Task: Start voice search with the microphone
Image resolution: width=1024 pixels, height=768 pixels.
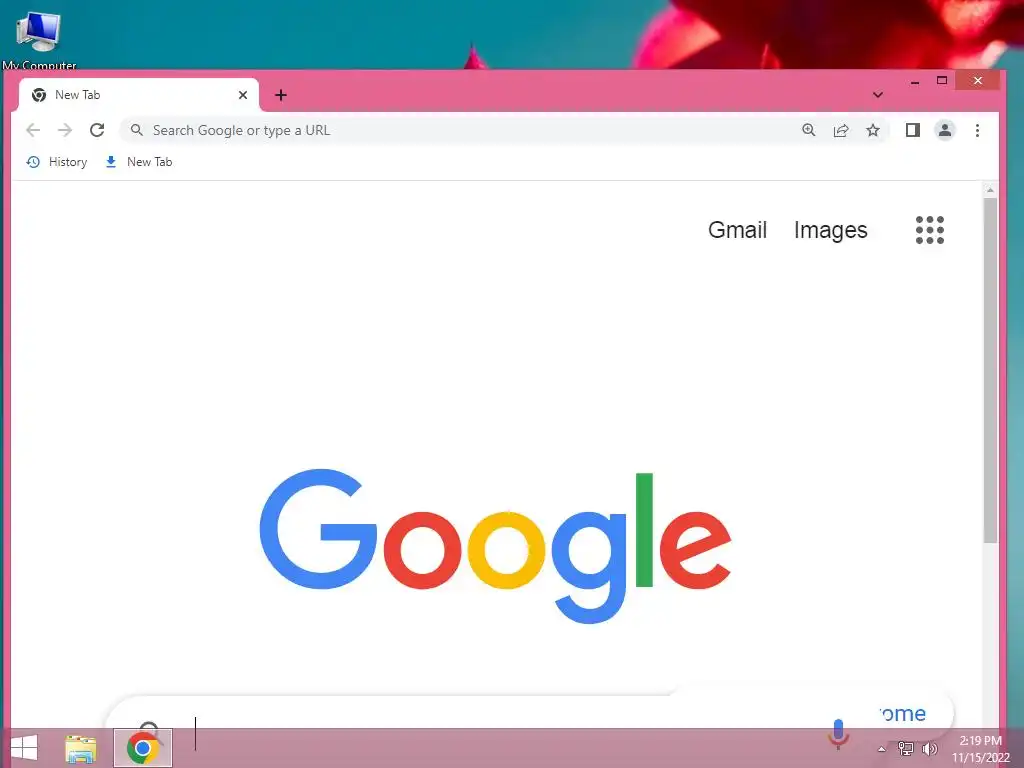Action: click(x=838, y=732)
